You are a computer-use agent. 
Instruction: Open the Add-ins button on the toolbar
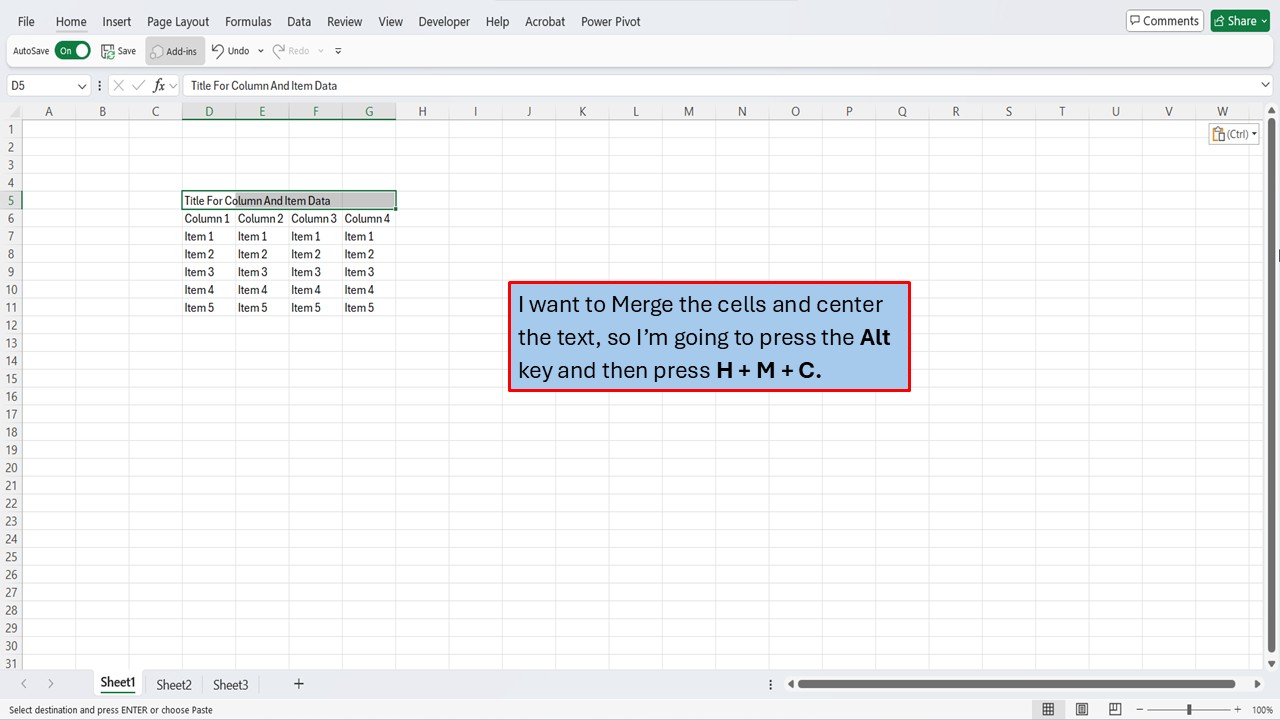pyautogui.click(x=174, y=50)
